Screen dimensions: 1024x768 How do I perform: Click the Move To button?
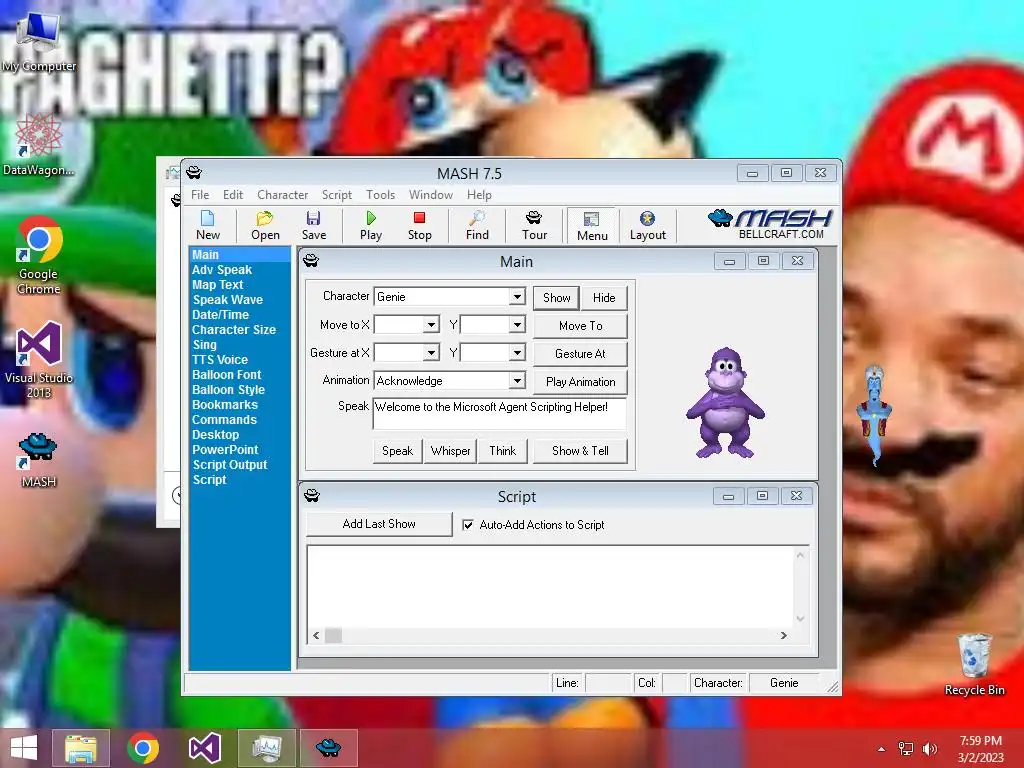coord(580,325)
